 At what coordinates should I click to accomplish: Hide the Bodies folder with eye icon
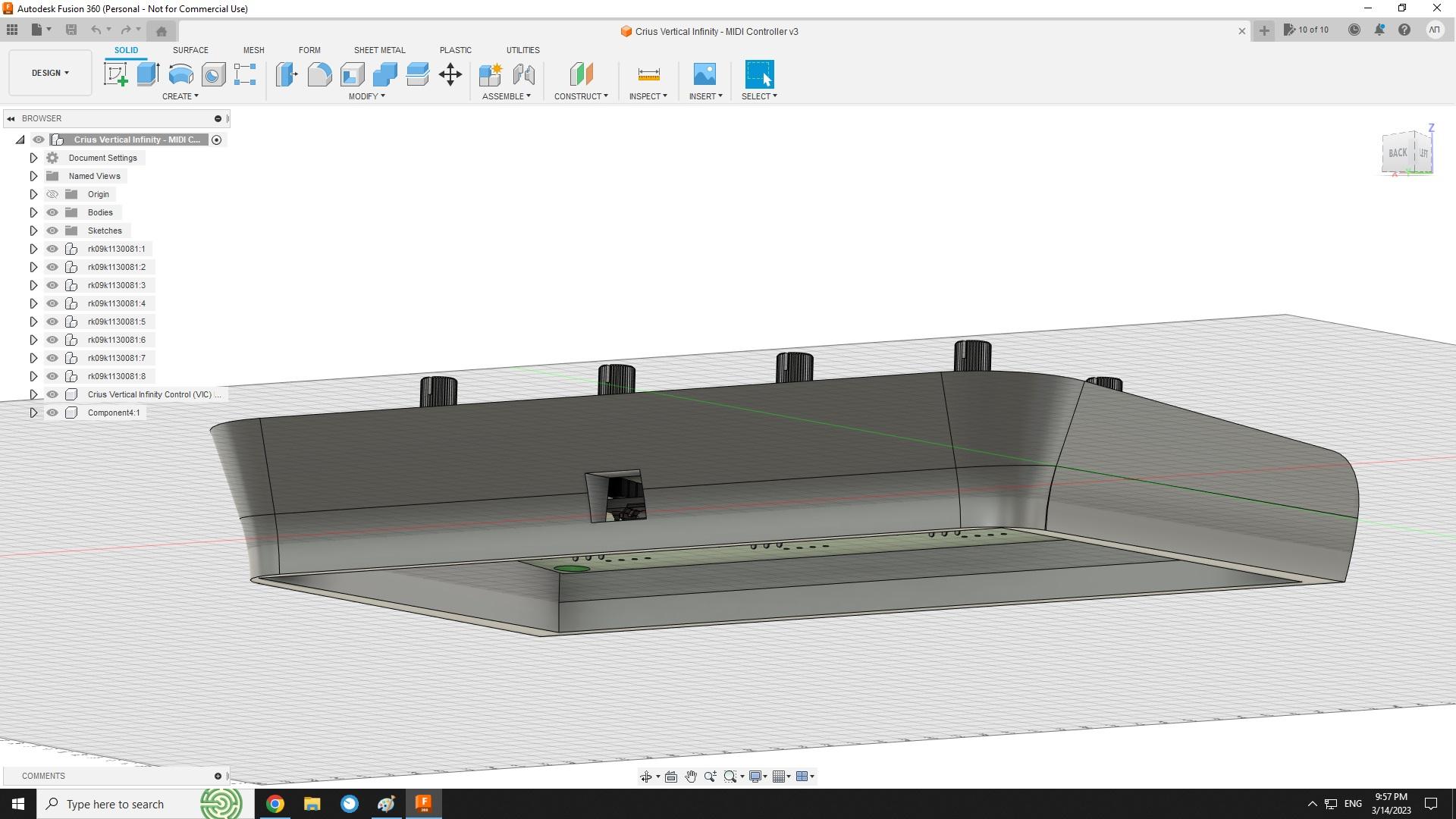(52, 212)
